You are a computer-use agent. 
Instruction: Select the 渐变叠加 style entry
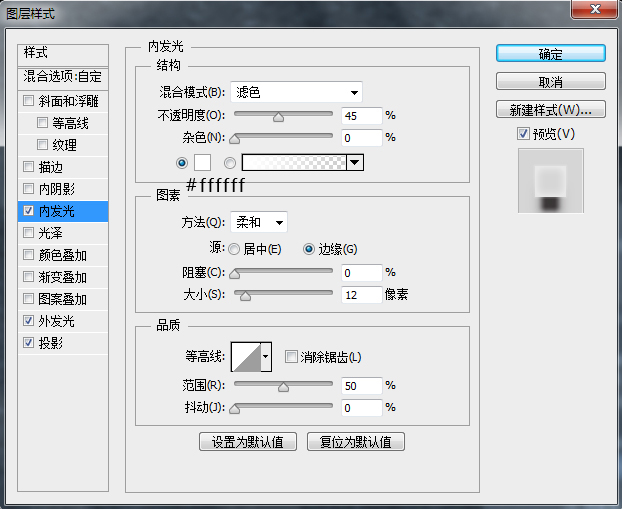[x=63, y=277]
